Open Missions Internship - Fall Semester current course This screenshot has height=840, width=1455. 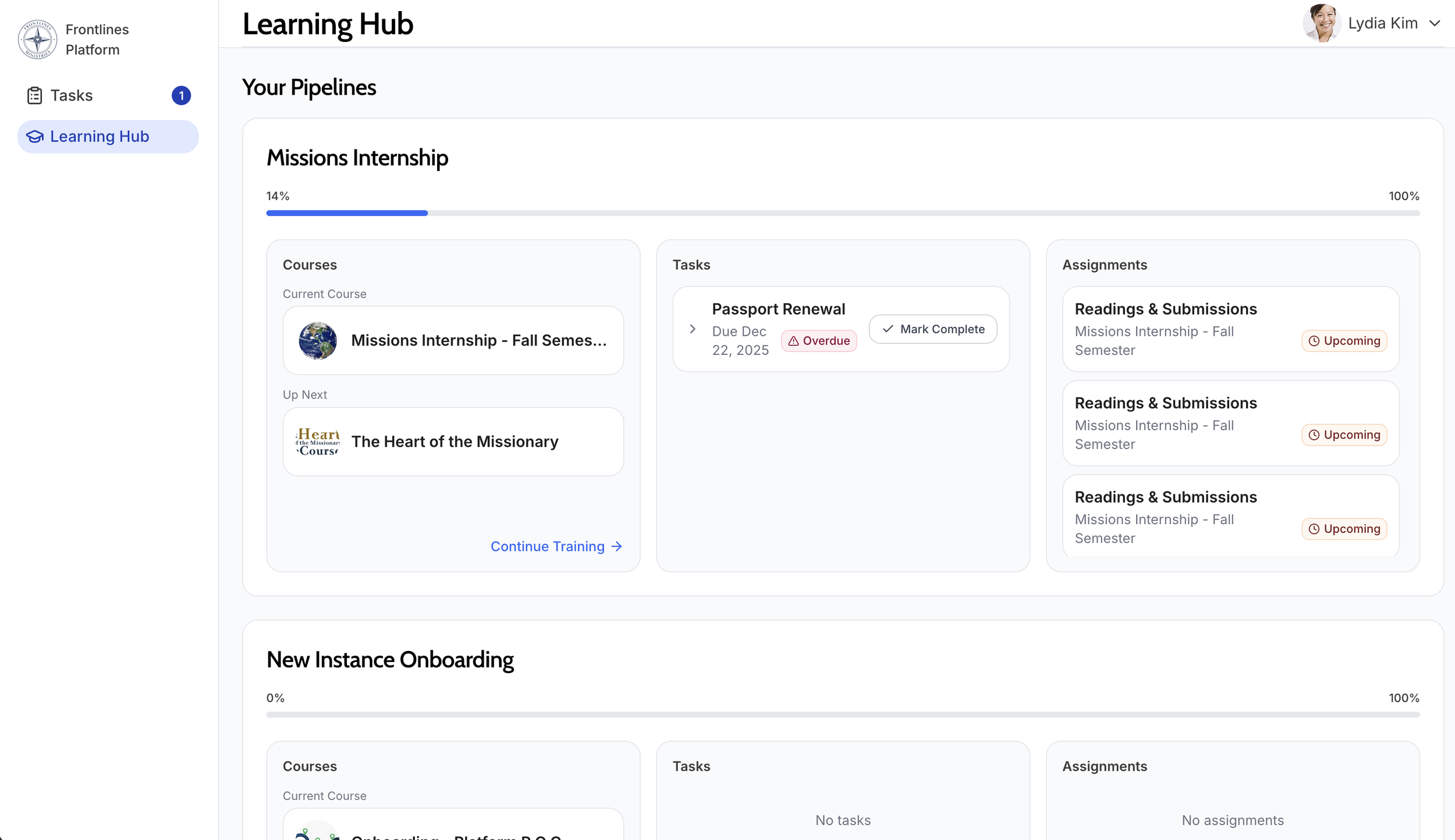pos(453,340)
